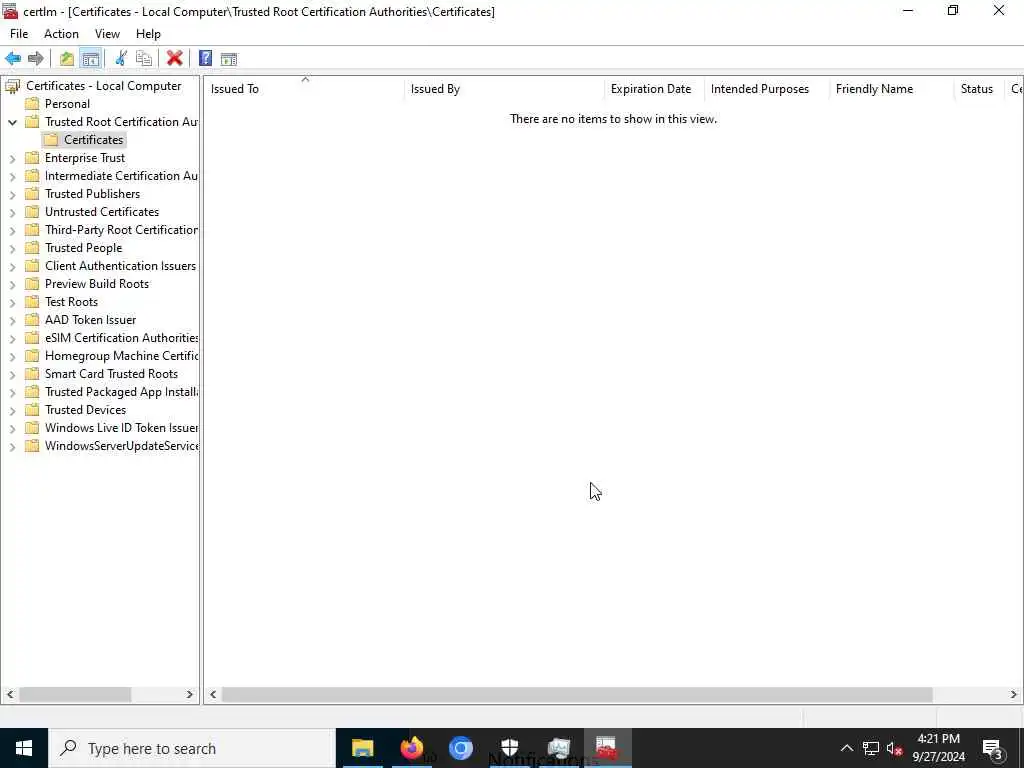Select Homegroup Machine Certificates folder
This screenshot has height=768, width=1024.
(121, 356)
